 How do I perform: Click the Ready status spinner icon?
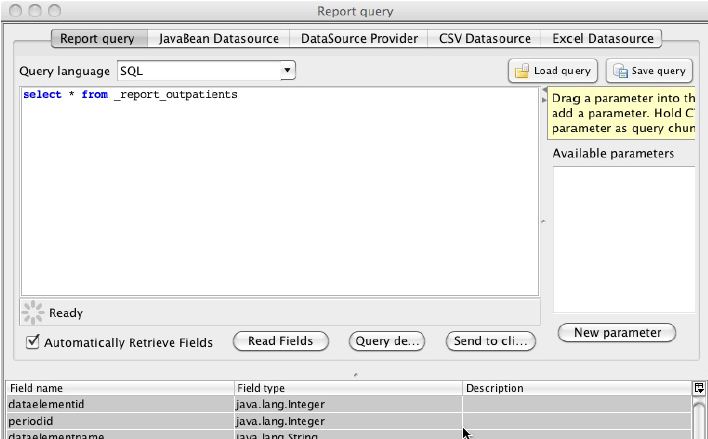click(33, 313)
